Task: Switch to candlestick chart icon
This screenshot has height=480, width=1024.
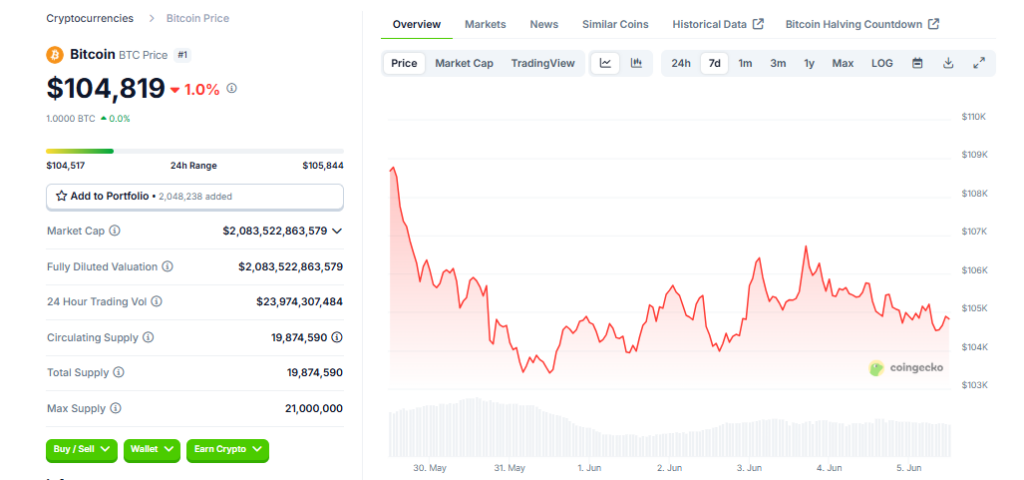Action: click(636, 63)
